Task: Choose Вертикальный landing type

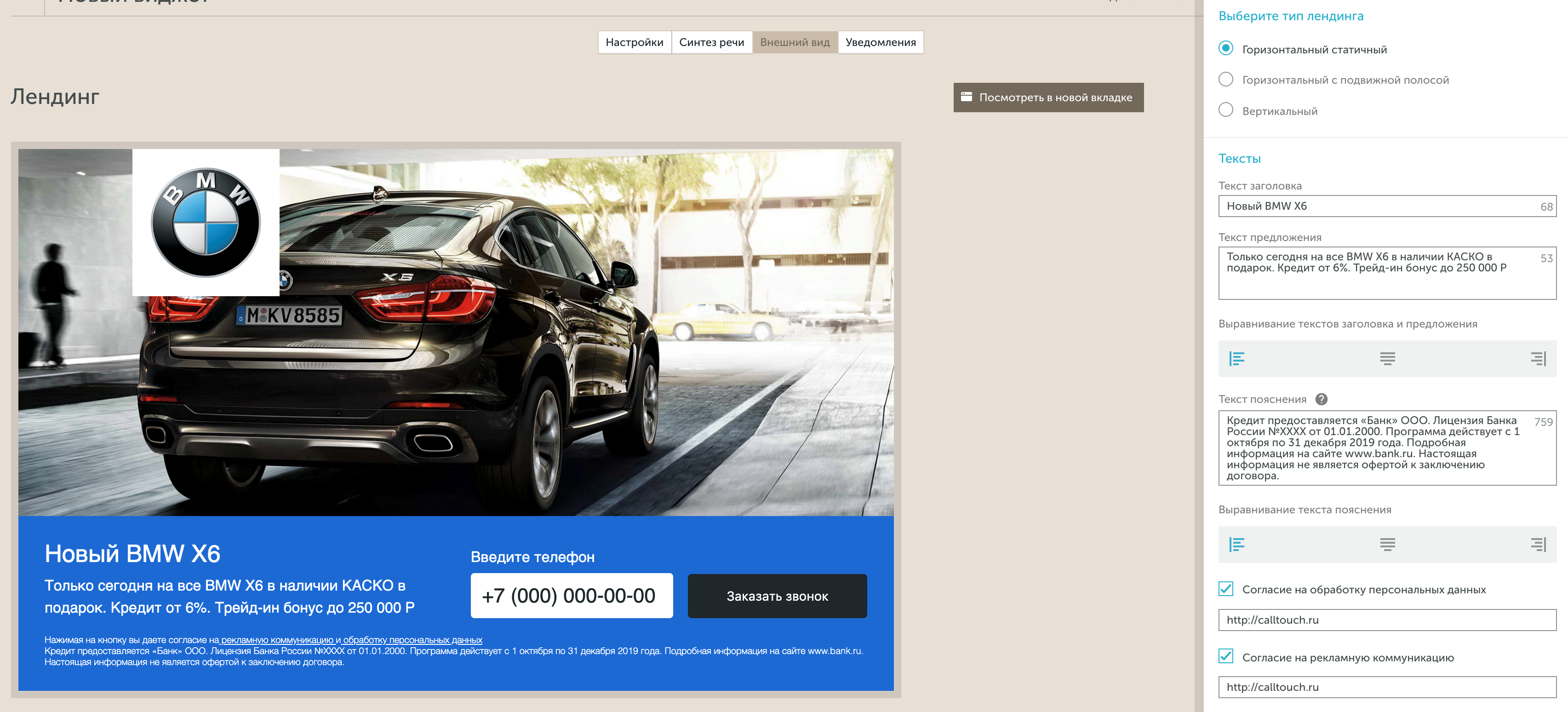Action: pos(1226,110)
